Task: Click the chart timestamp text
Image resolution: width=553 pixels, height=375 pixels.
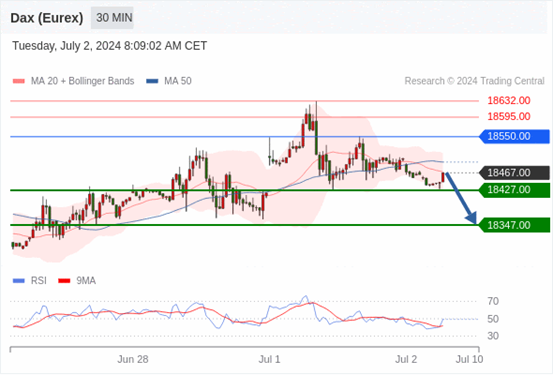Action: click(110, 46)
